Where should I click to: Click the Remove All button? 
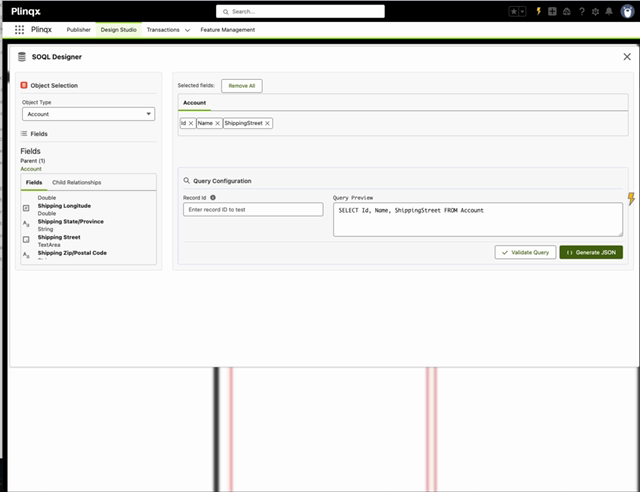(x=242, y=86)
